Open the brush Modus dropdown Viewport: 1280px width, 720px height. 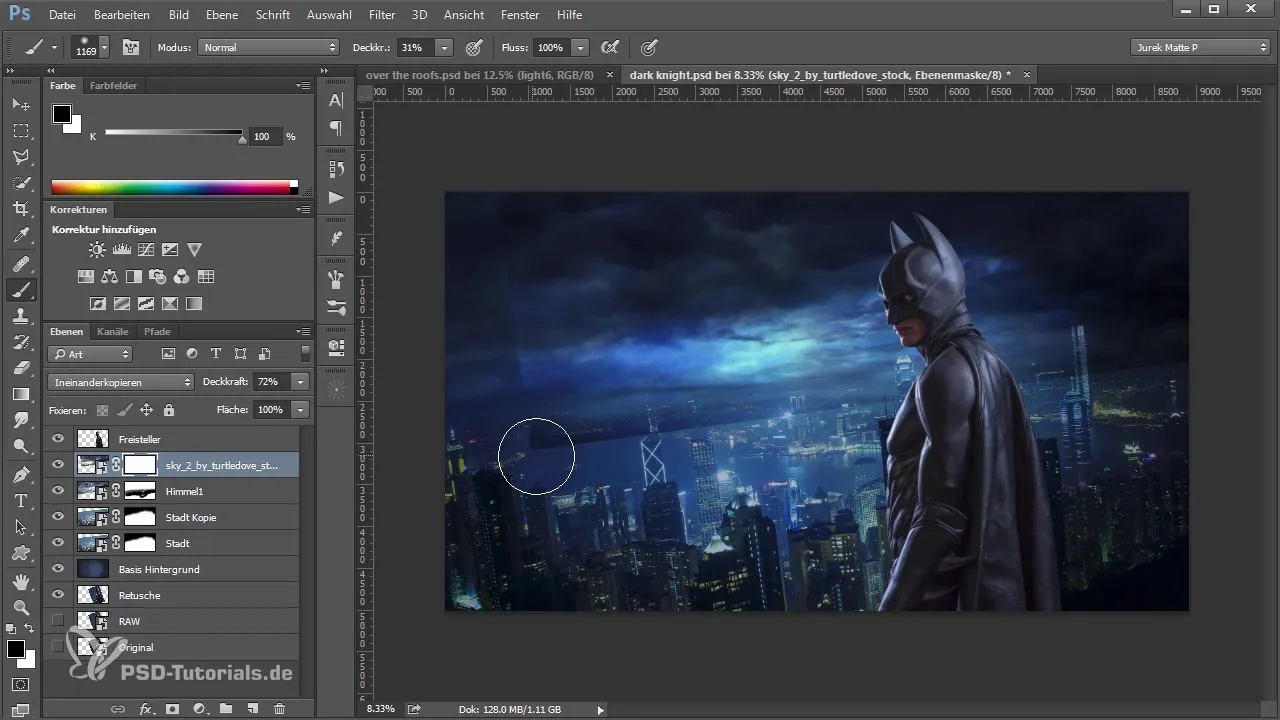(269, 47)
